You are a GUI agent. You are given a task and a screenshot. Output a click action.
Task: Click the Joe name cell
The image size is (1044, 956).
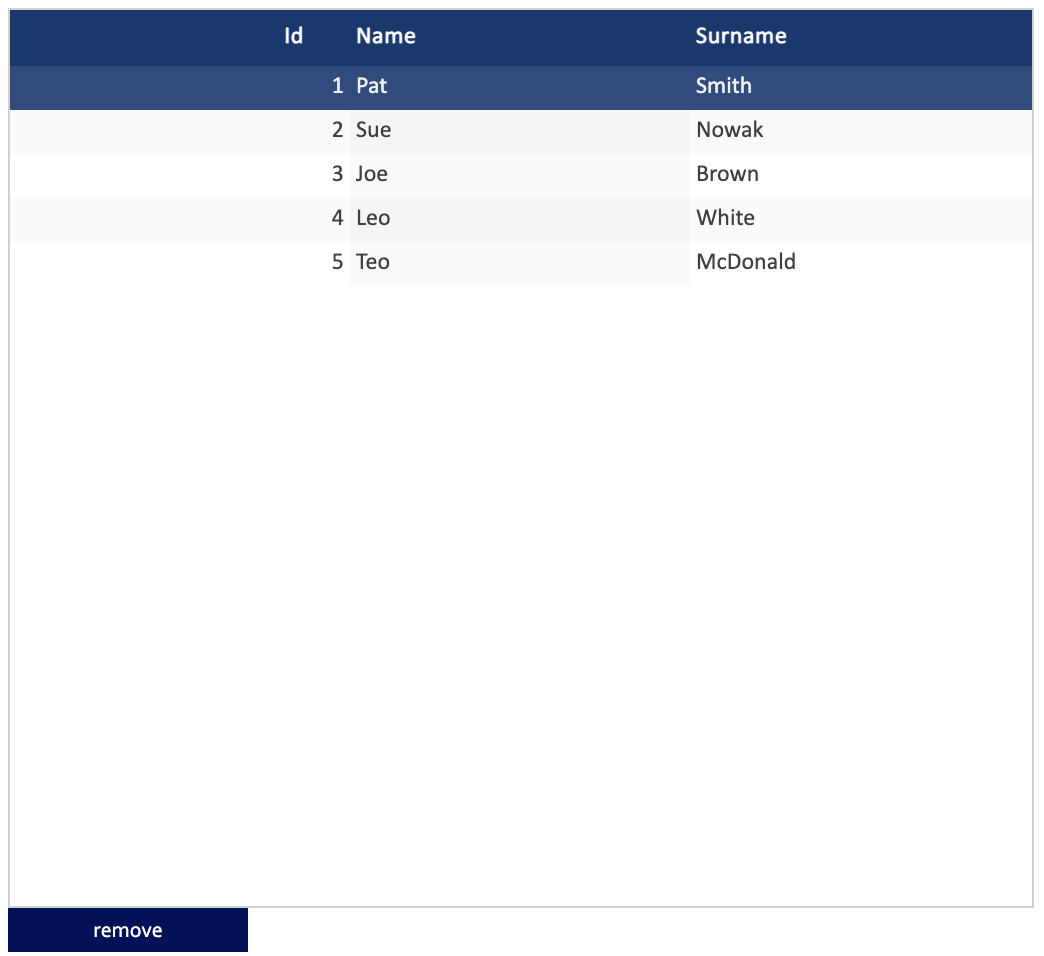[372, 174]
